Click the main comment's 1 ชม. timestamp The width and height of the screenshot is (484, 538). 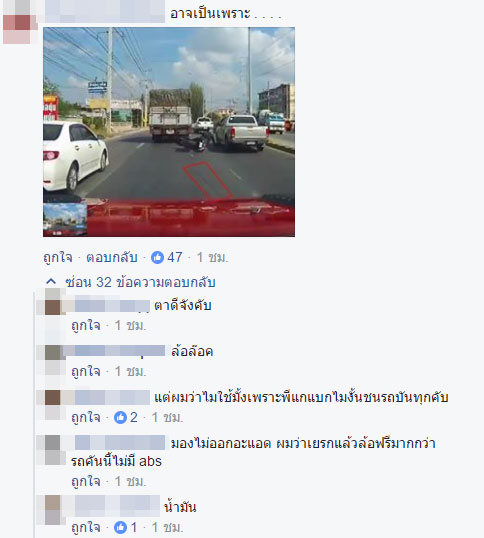(212, 257)
